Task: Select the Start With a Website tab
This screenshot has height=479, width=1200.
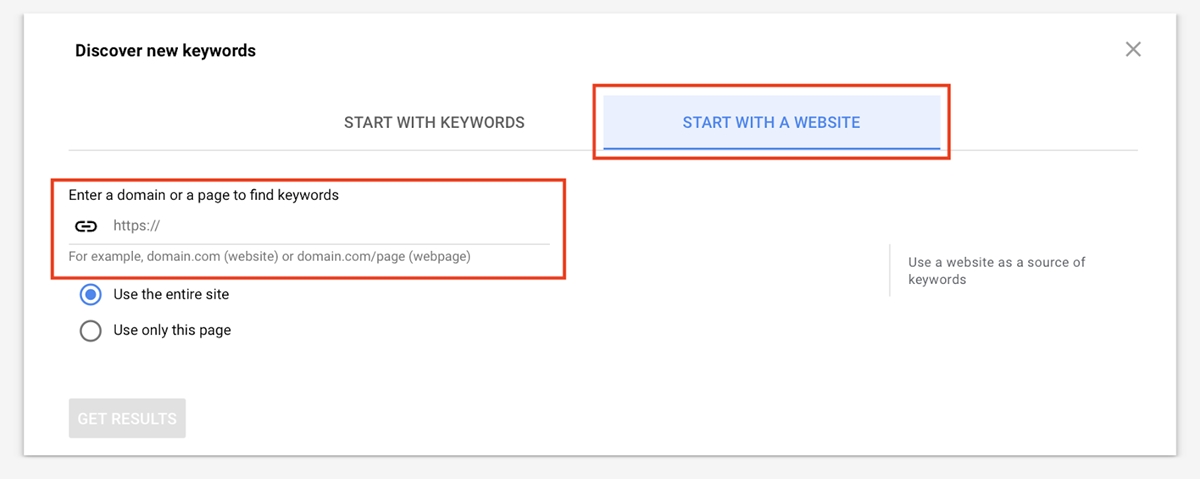Action: [771, 122]
